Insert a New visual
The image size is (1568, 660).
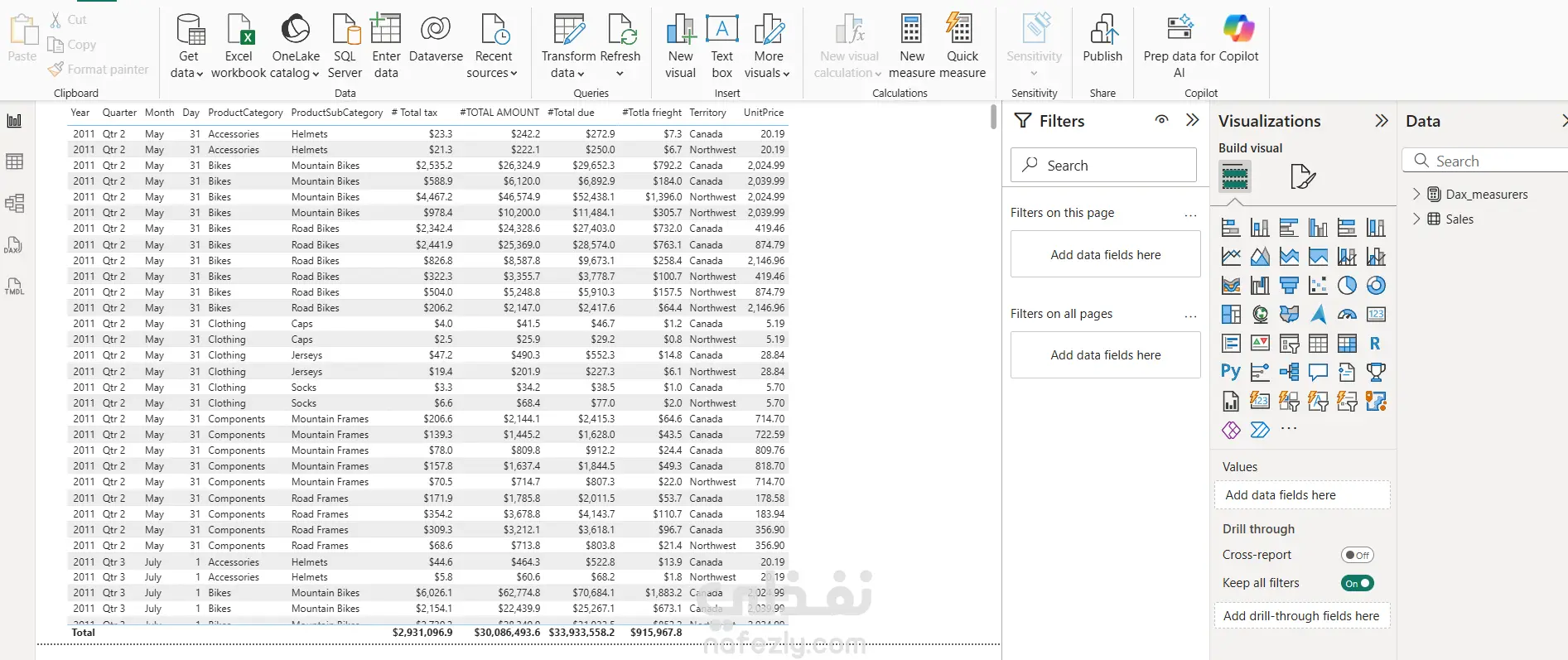[x=680, y=46]
